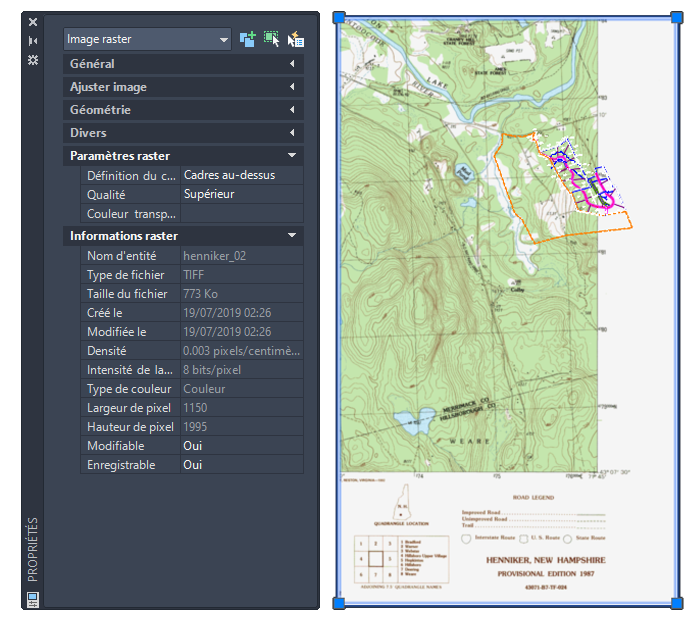
Task: Toggle auto-hide on the Propriétés palette
Action: 33,41
